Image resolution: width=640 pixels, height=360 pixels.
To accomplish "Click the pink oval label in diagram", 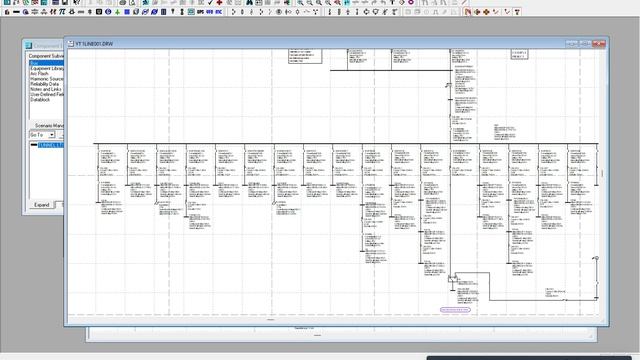I will pos(455,310).
